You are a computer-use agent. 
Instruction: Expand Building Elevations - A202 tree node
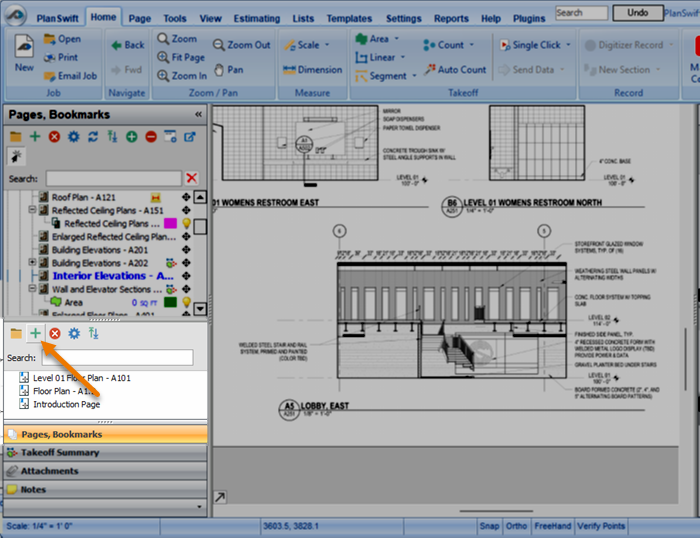pos(32,262)
